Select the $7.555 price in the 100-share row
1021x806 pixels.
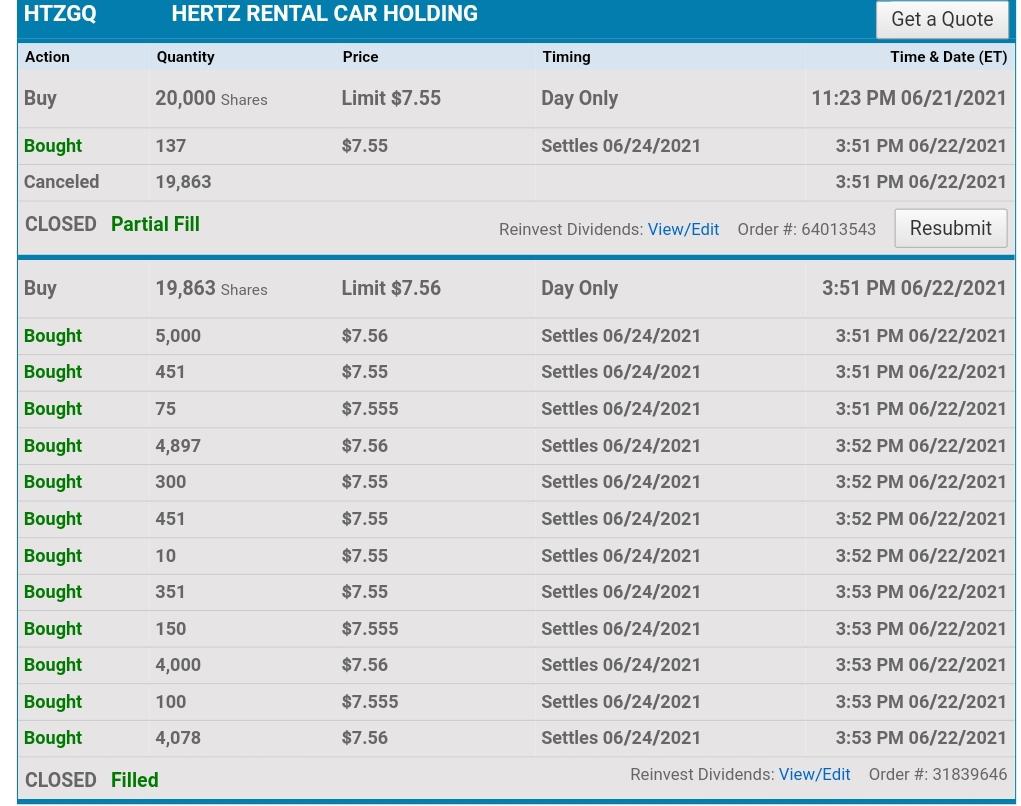click(x=370, y=702)
